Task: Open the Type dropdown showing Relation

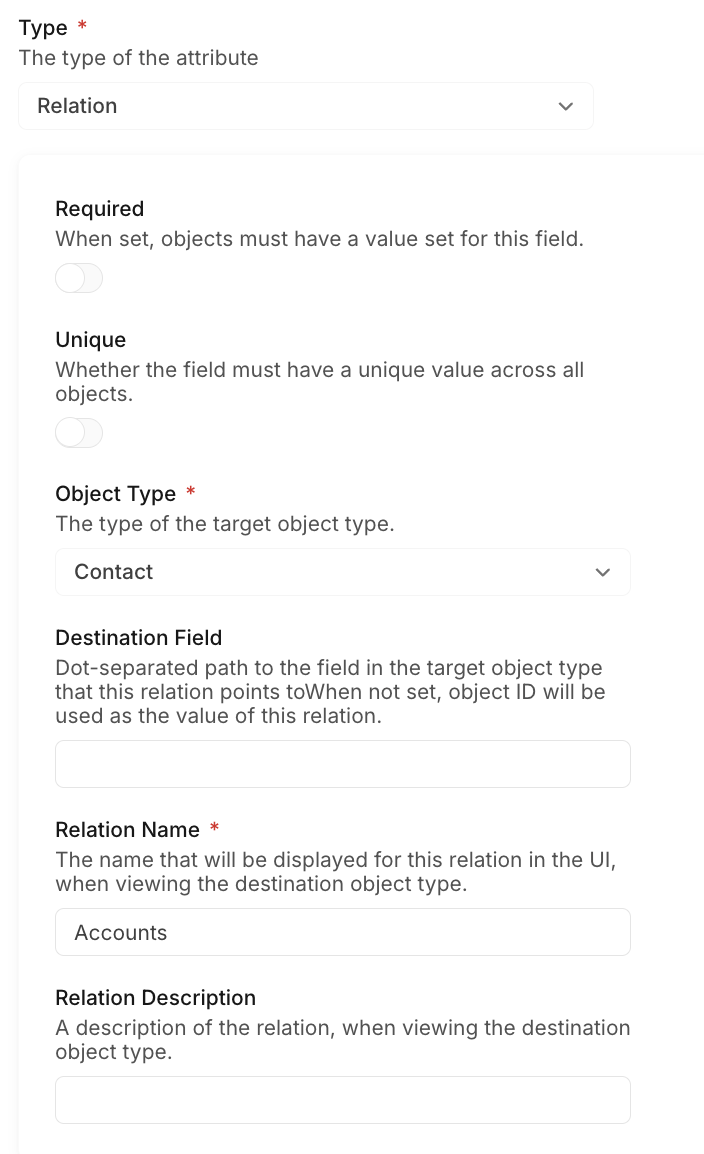Action: coord(305,106)
